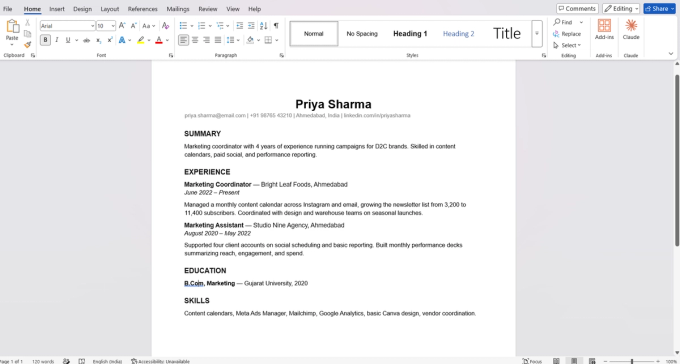Screen dimensions: 680x364
Task: Switch to Web Layout view icon
Action: pyautogui.click(x=592, y=361)
